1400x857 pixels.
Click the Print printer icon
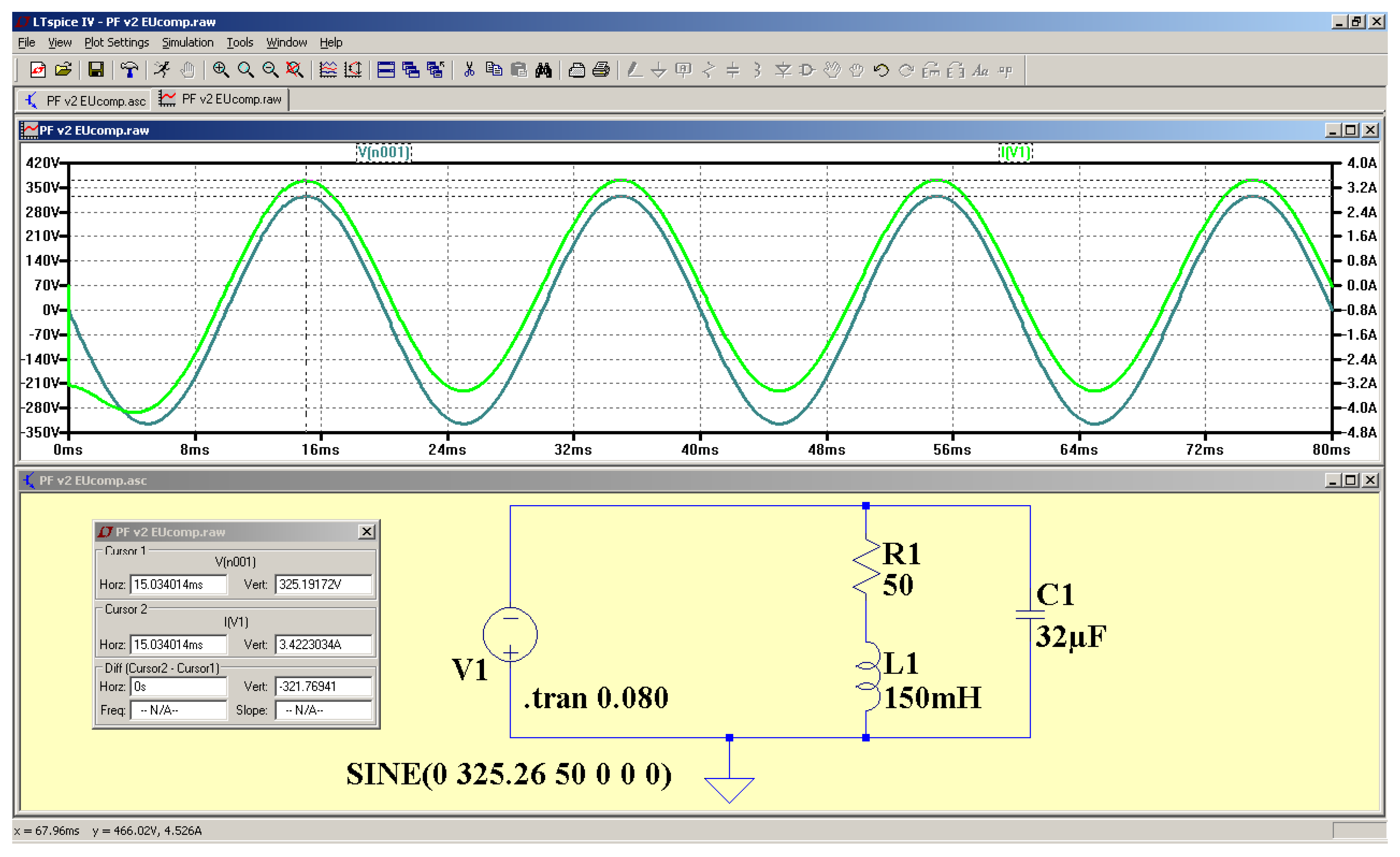pos(601,70)
